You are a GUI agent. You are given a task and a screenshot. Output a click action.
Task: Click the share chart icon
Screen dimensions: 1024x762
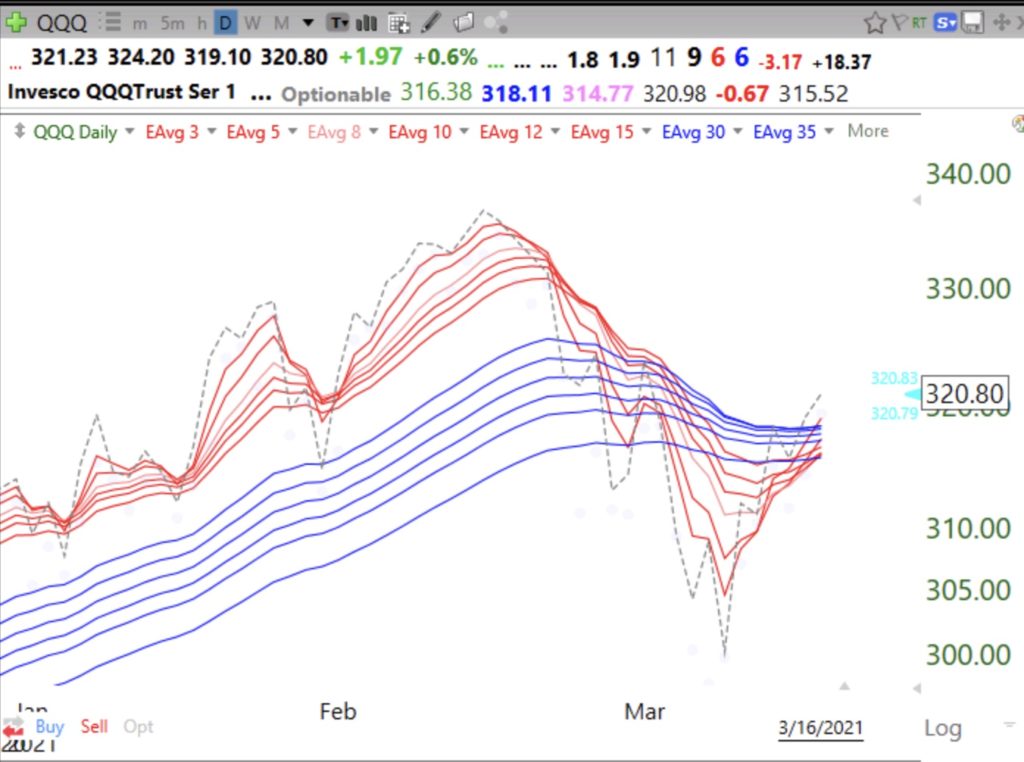coord(496,24)
